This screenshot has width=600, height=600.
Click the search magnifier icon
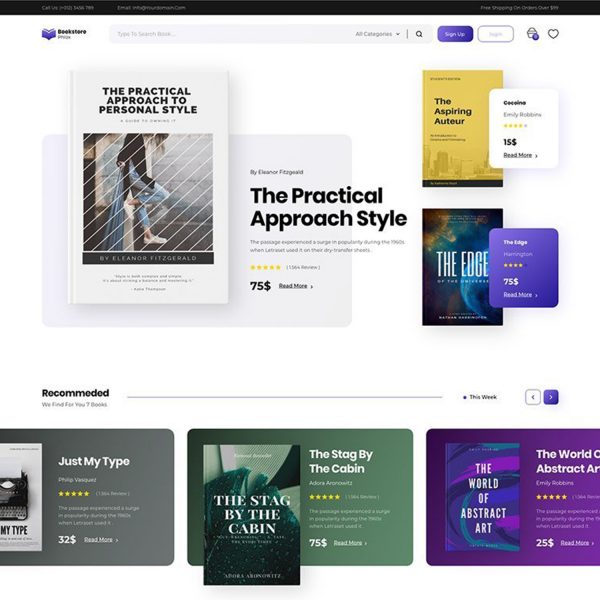419,34
